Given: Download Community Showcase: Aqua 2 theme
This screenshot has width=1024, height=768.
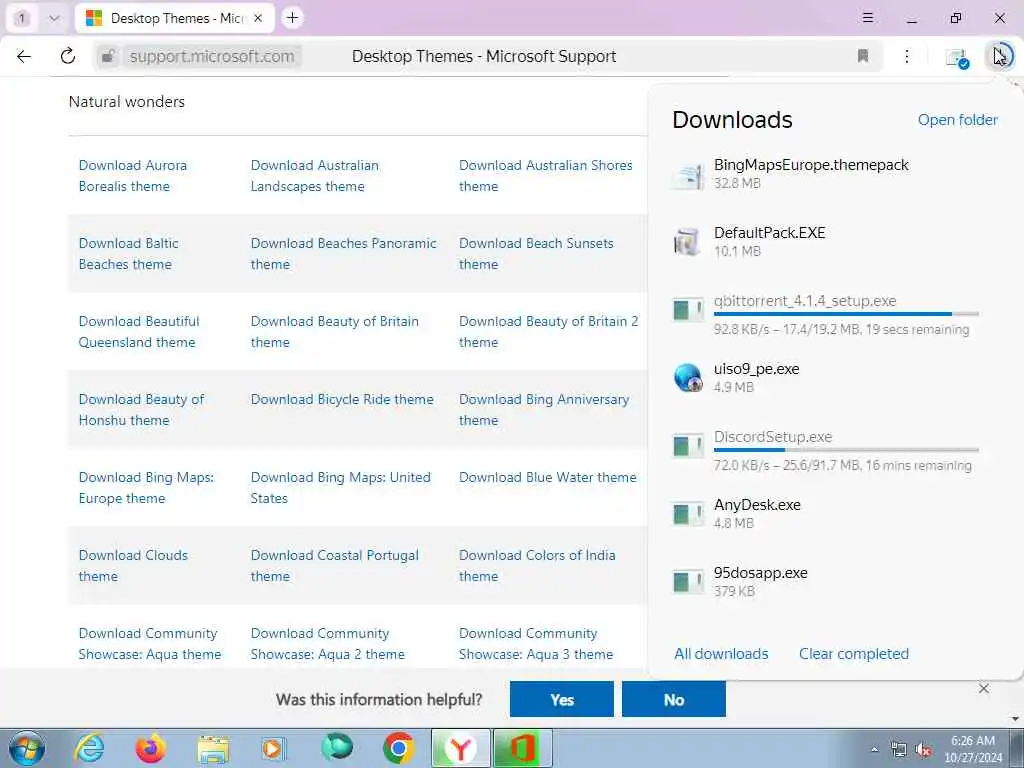Looking at the screenshot, I should [327, 643].
